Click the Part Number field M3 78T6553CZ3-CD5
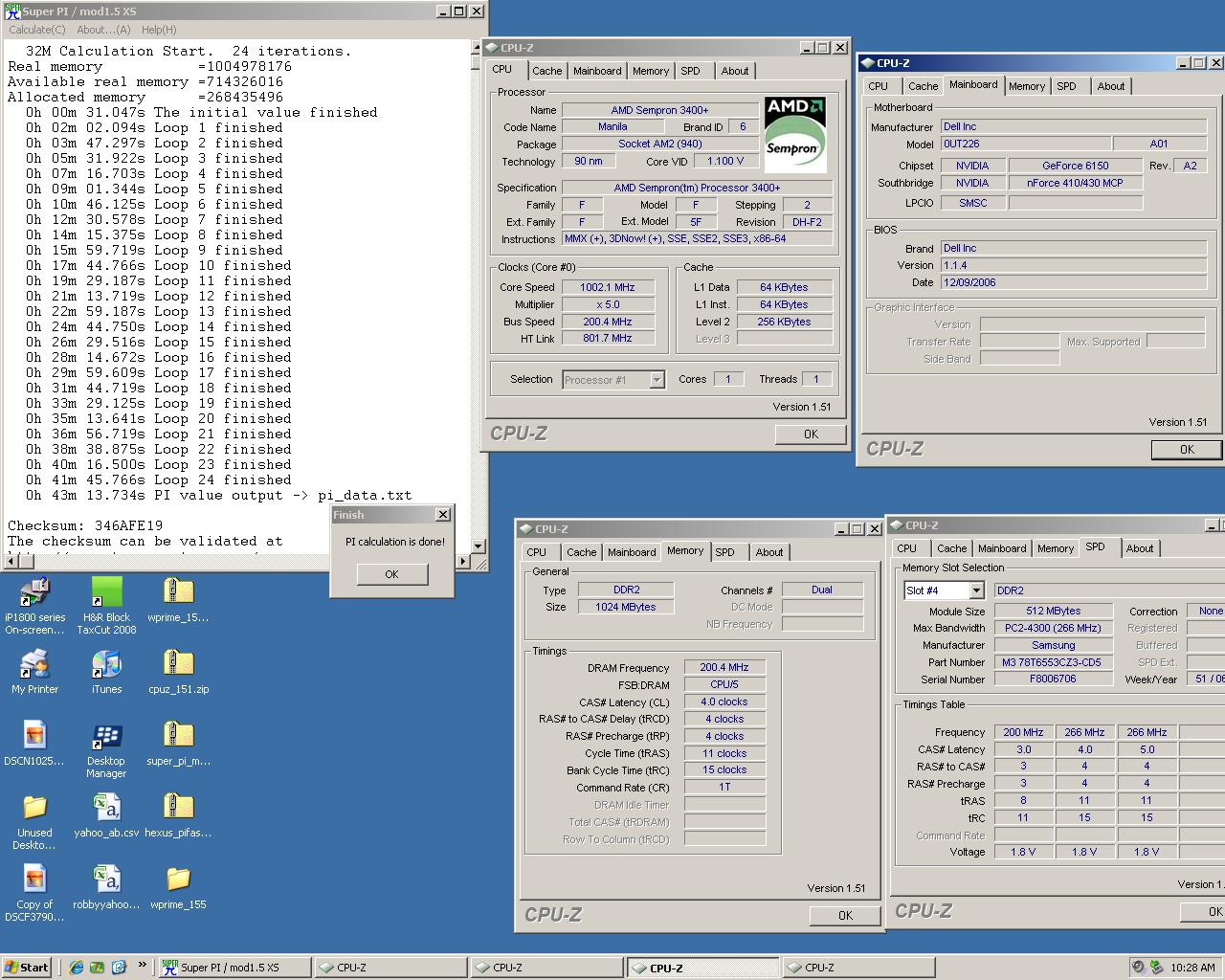This screenshot has width=1225, height=980. point(1053,662)
